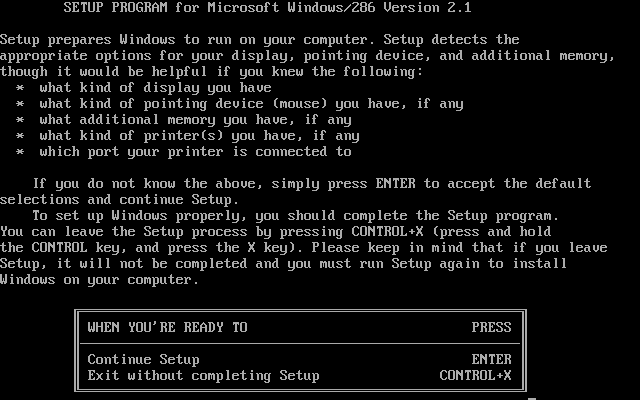Select Exit without completing Setup

click(x=203, y=376)
